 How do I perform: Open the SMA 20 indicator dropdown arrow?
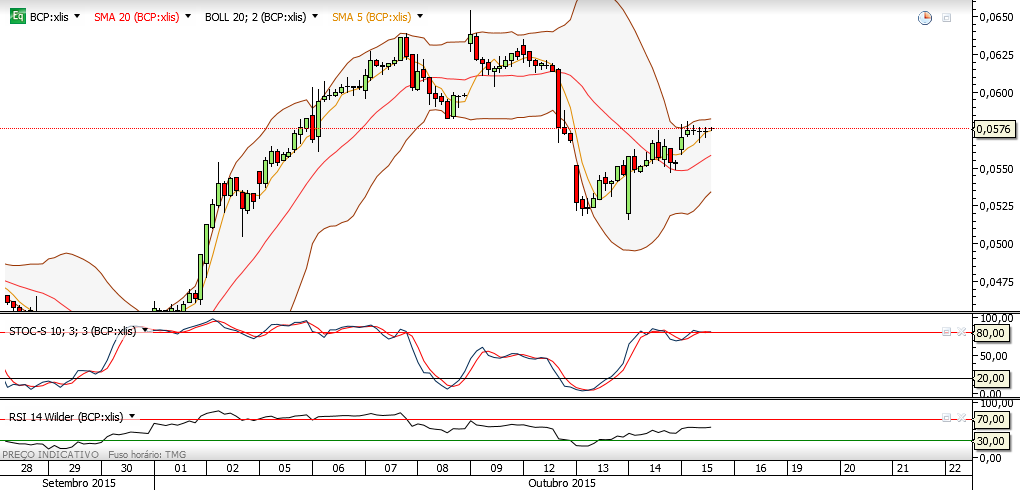point(188,17)
